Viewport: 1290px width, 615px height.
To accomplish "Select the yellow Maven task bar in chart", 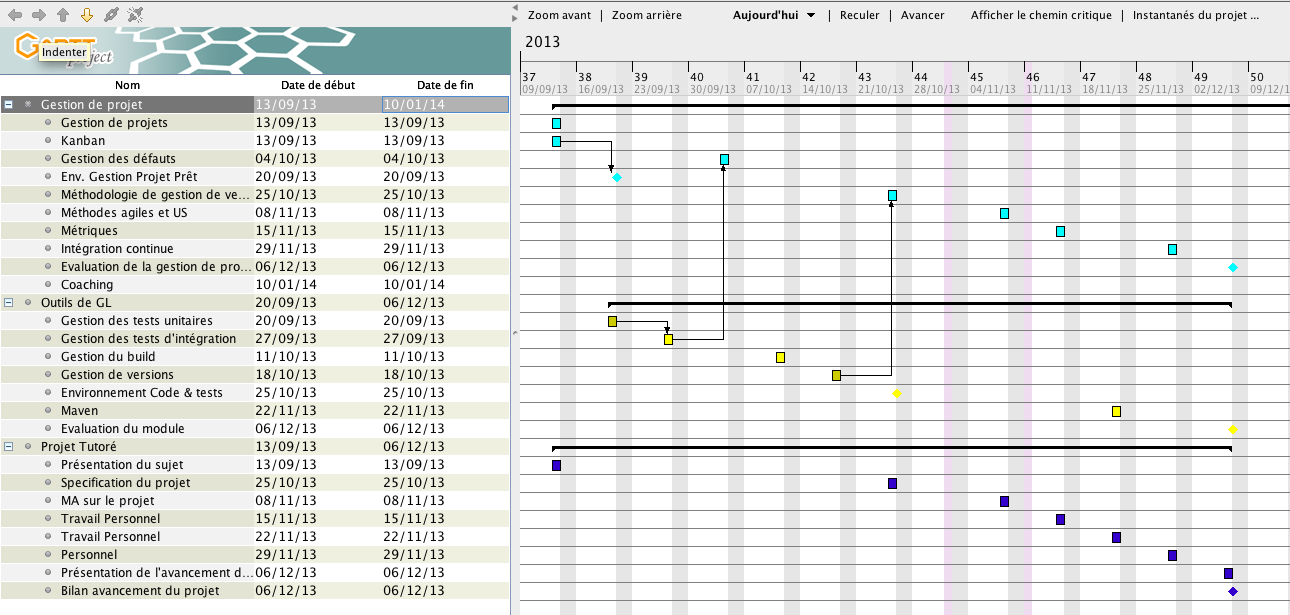I will [x=1116, y=411].
